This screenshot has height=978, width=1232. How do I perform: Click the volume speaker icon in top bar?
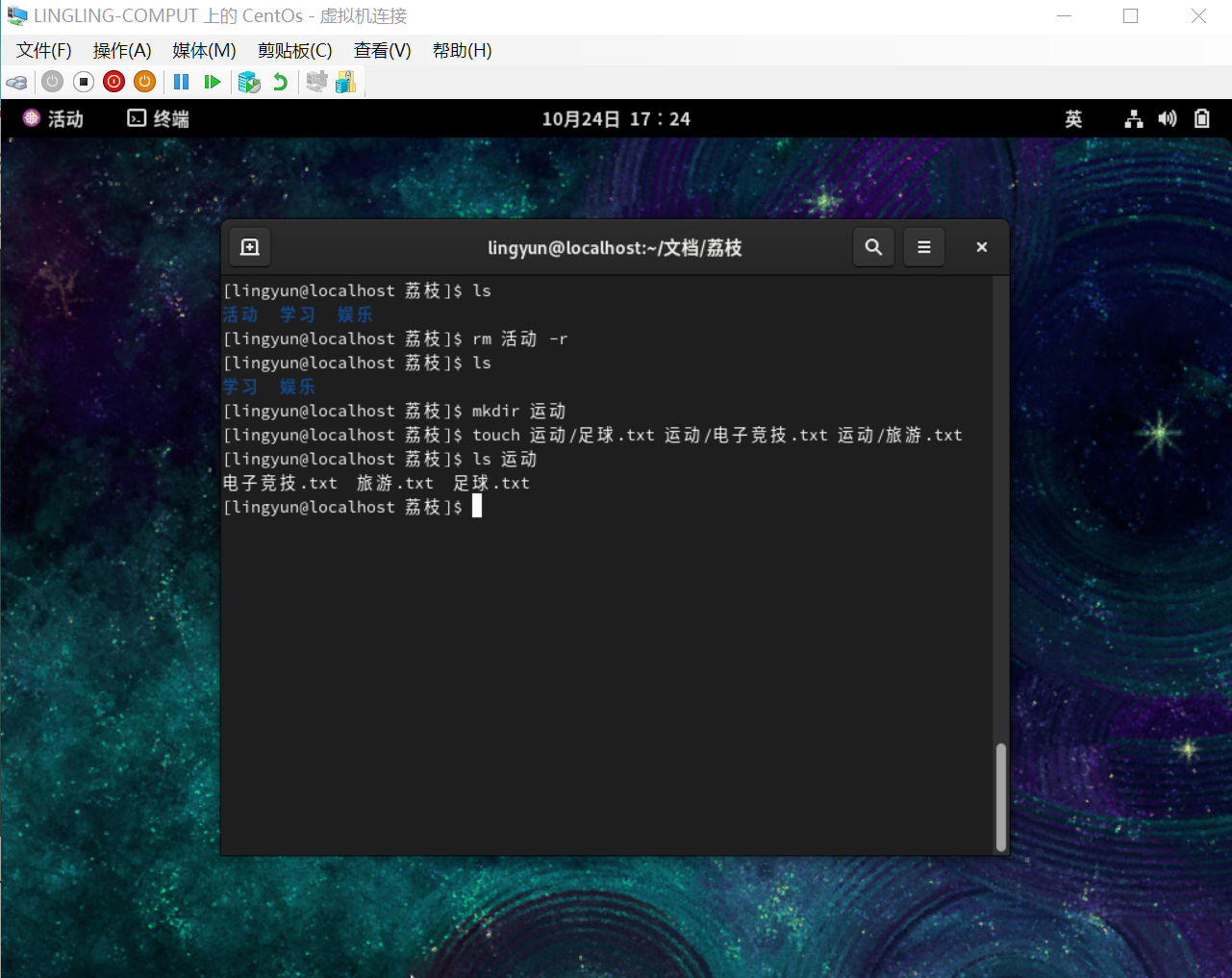1168,119
